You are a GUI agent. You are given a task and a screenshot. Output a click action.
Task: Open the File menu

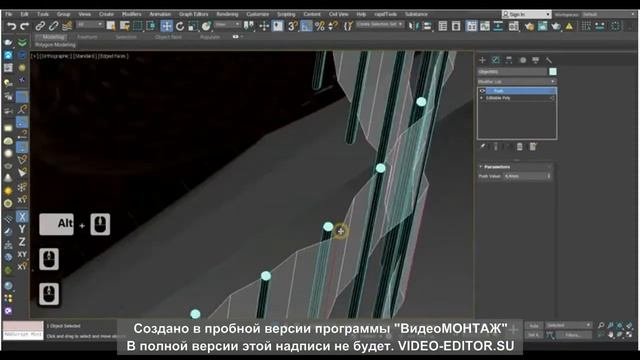(9, 14)
